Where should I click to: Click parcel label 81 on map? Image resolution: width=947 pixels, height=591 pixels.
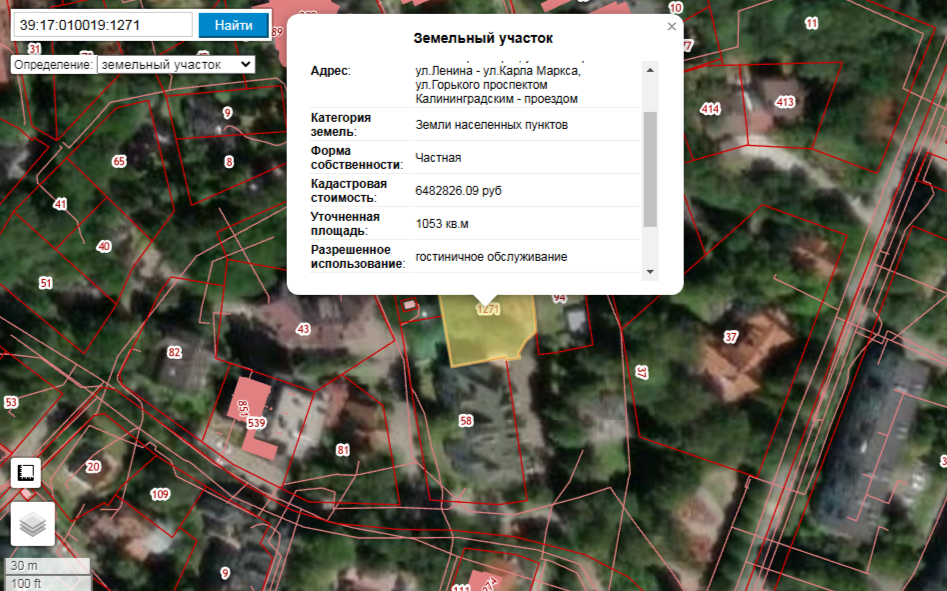[x=343, y=450]
